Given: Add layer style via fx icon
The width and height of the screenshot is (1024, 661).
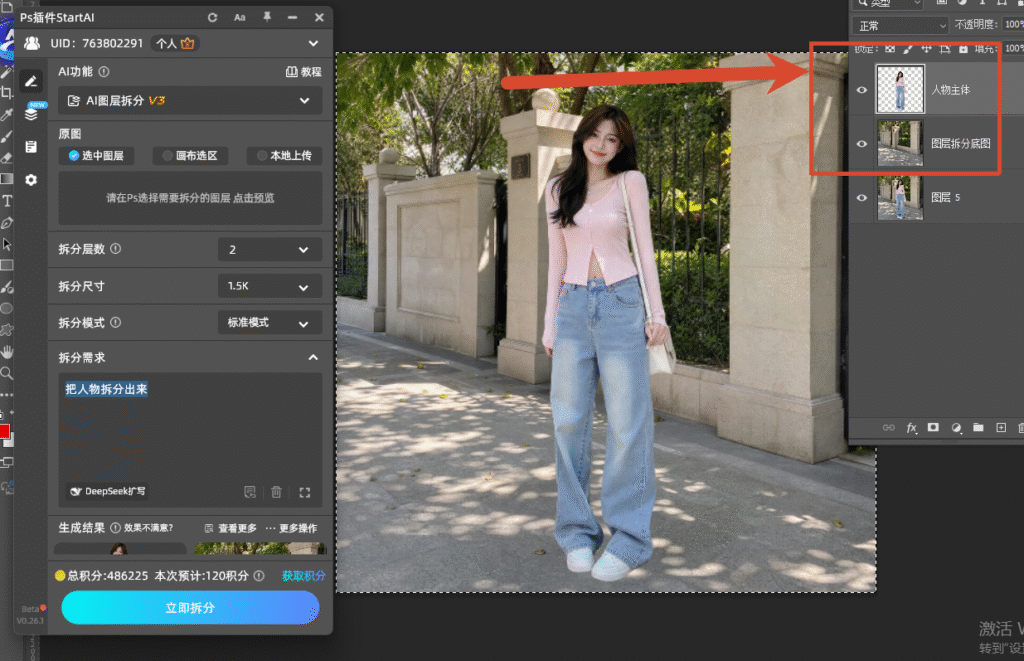Looking at the screenshot, I should pyautogui.click(x=912, y=428).
